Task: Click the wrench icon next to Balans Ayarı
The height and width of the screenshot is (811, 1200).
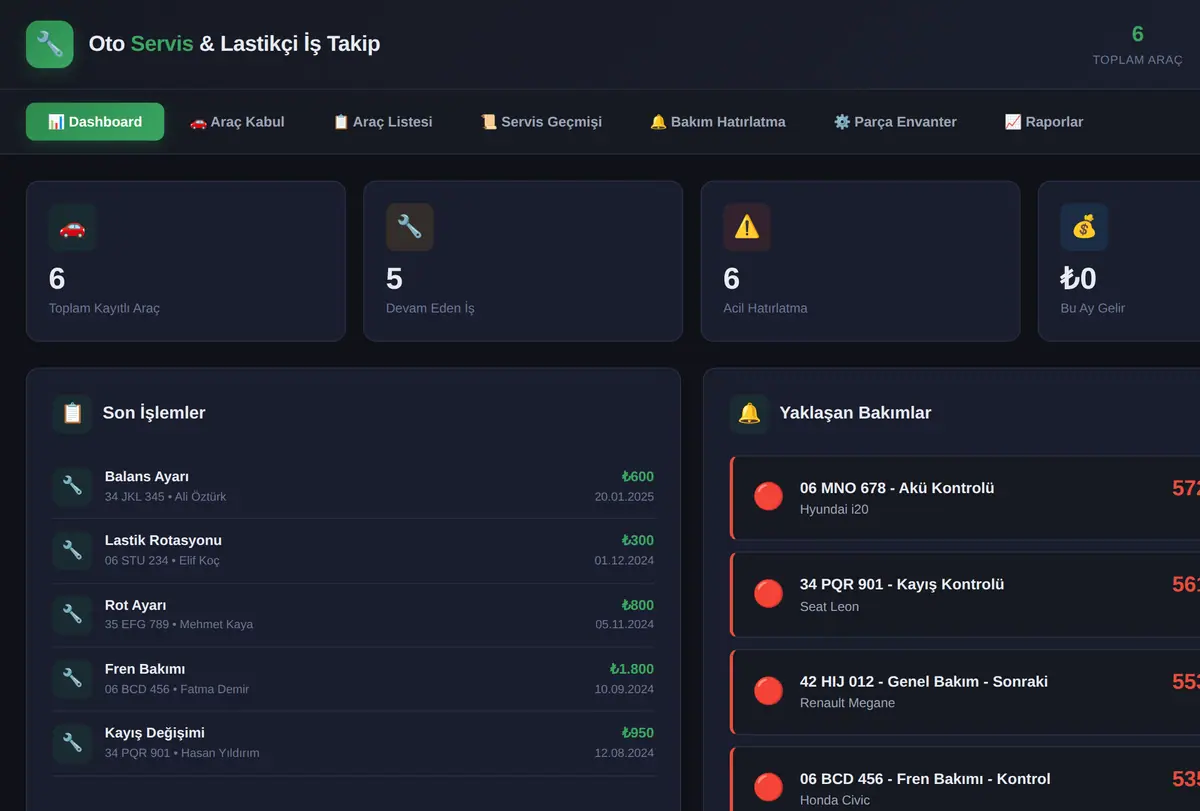Action: coord(72,486)
